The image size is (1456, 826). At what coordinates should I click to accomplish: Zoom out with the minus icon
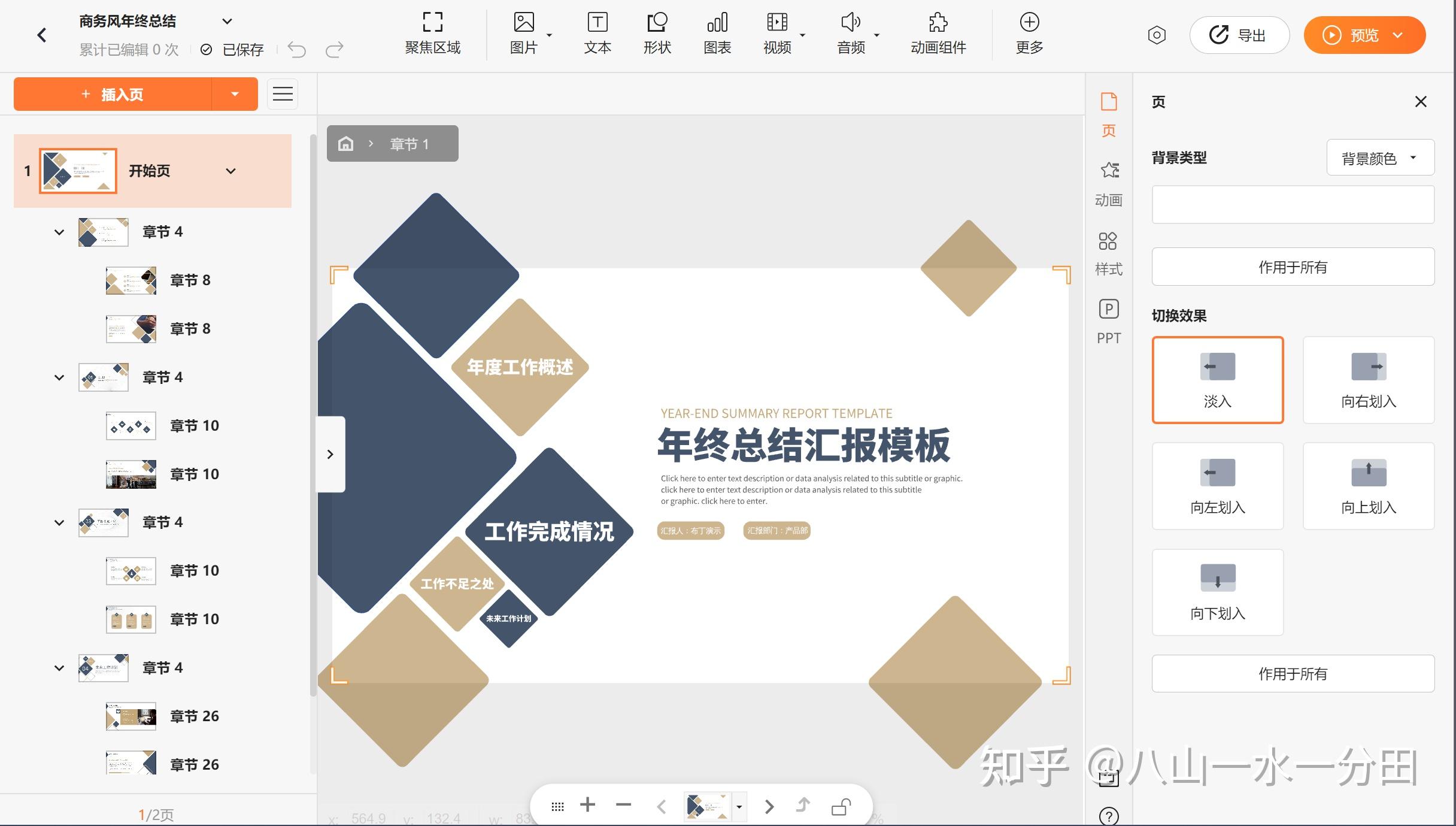click(623, 804)
